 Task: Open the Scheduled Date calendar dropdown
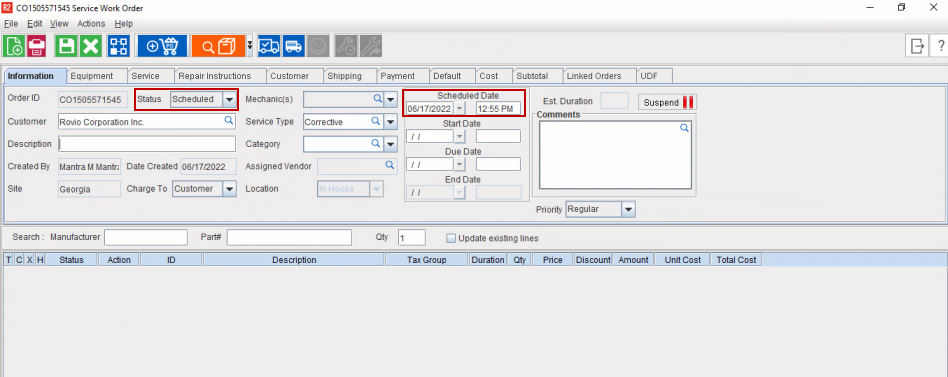tap(459, 108)
